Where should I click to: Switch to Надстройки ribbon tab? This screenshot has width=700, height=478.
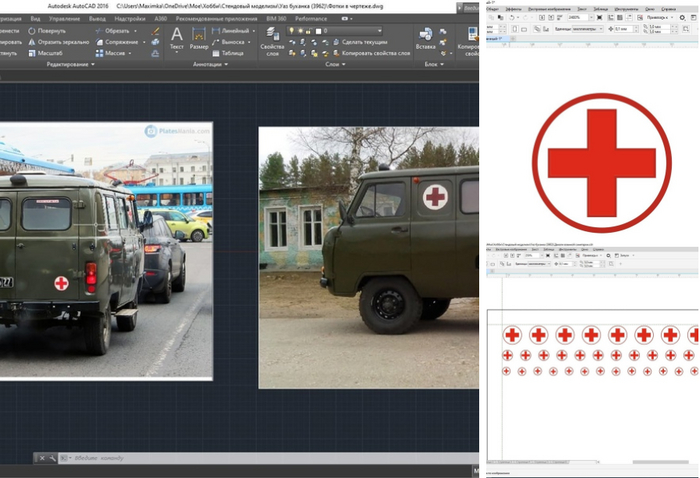tap(130, 19)
